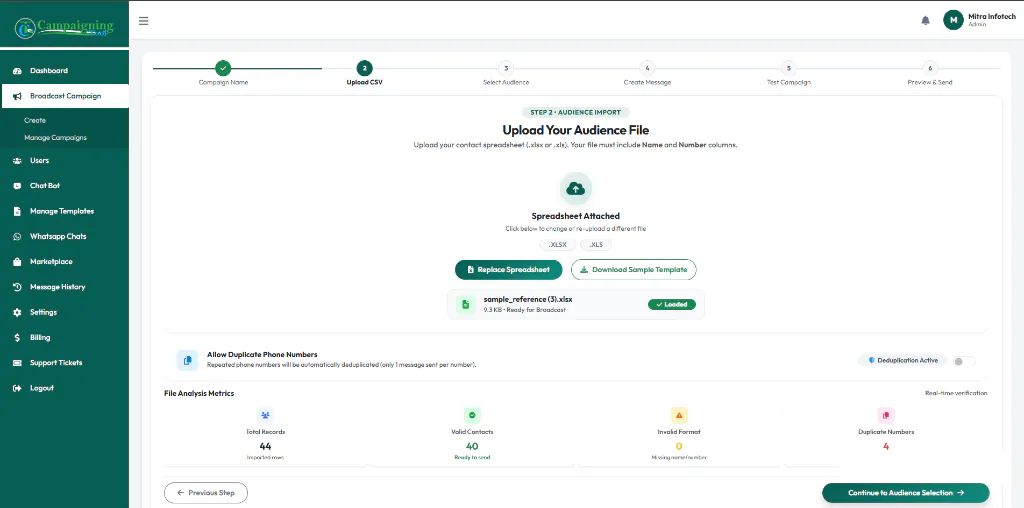Click the Users group icon
This screenshot has height=508, width=1024.
18,161
